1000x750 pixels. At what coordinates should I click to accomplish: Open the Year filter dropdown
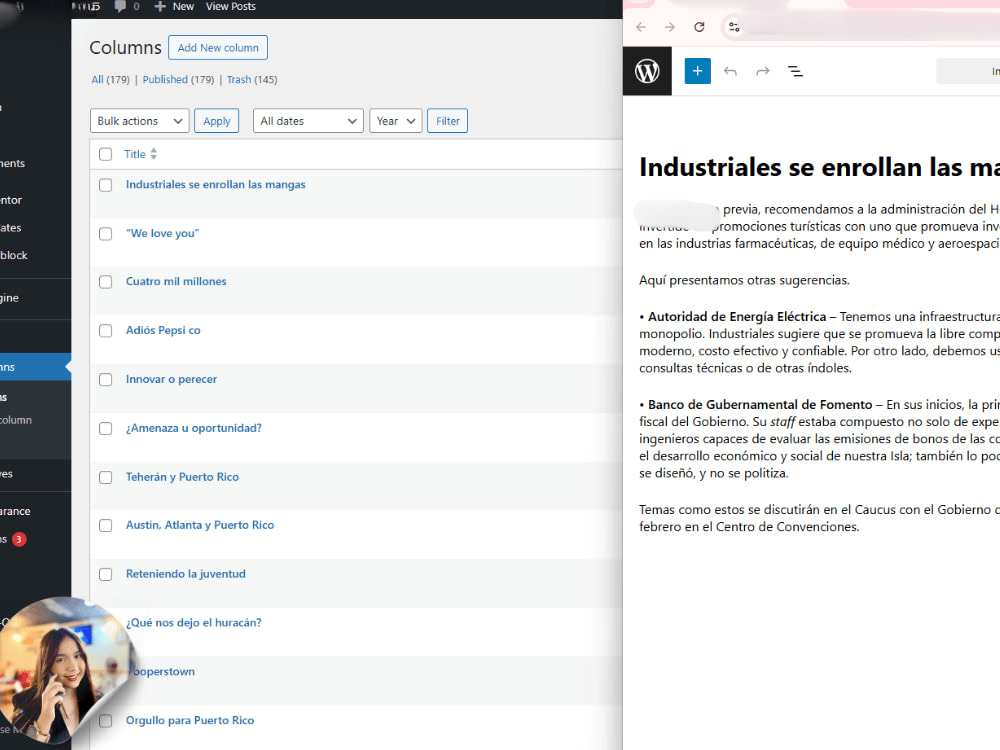click(x=395, y=121)
